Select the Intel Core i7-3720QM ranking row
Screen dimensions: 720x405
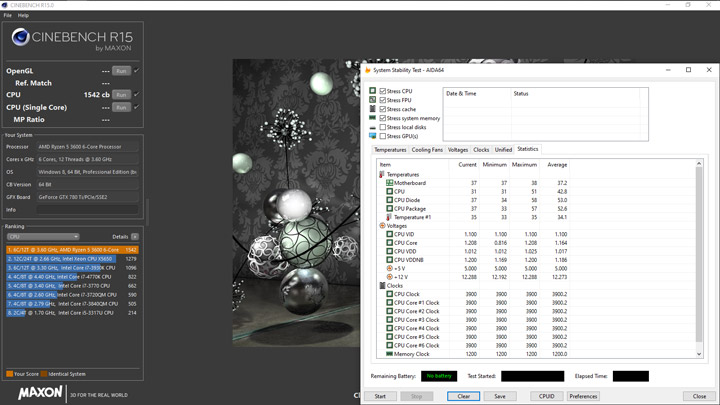pos(72,295)
